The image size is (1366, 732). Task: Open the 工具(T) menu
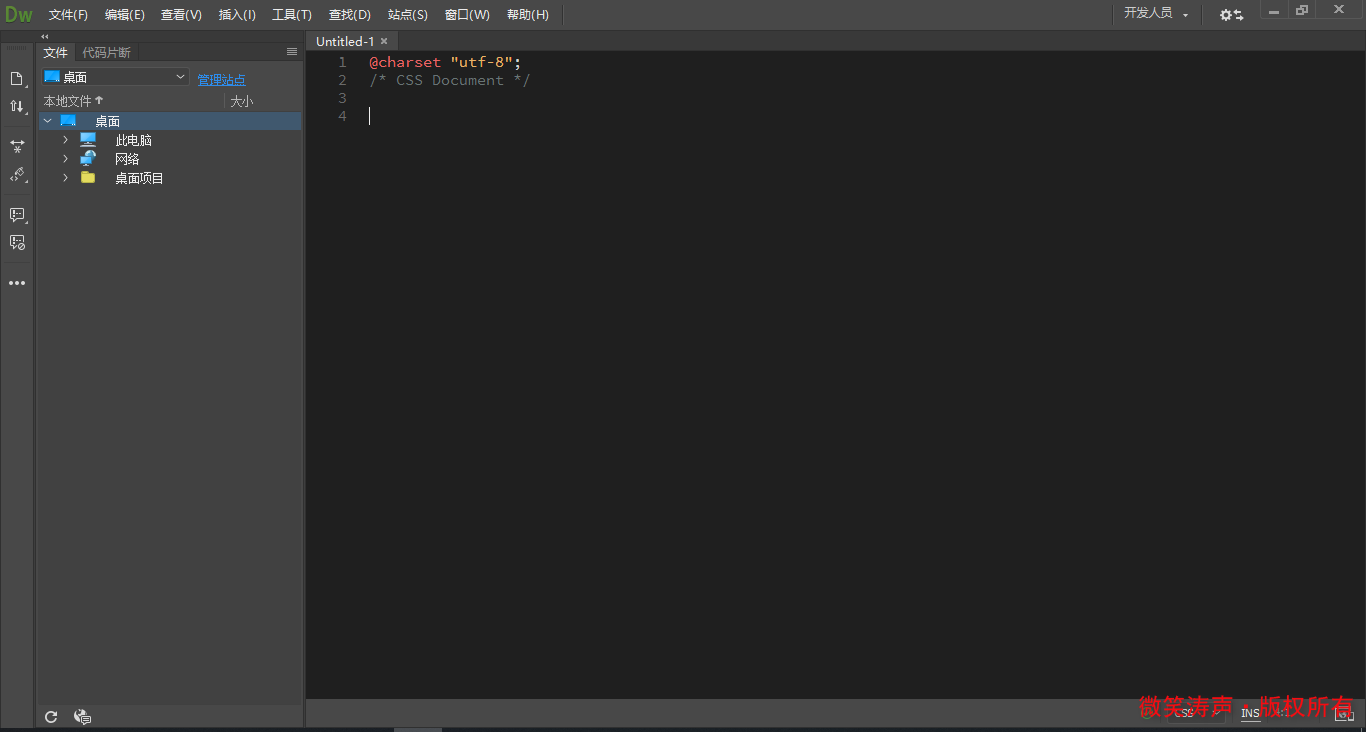292,15
